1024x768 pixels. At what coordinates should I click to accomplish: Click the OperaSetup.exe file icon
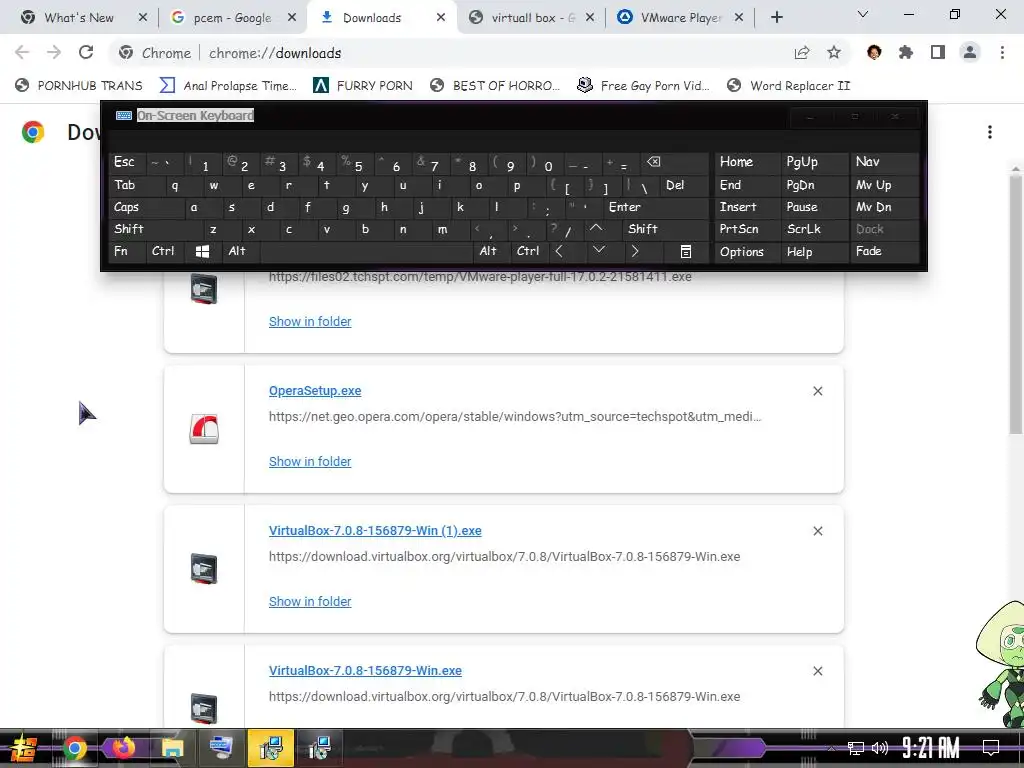pos(204,429)
